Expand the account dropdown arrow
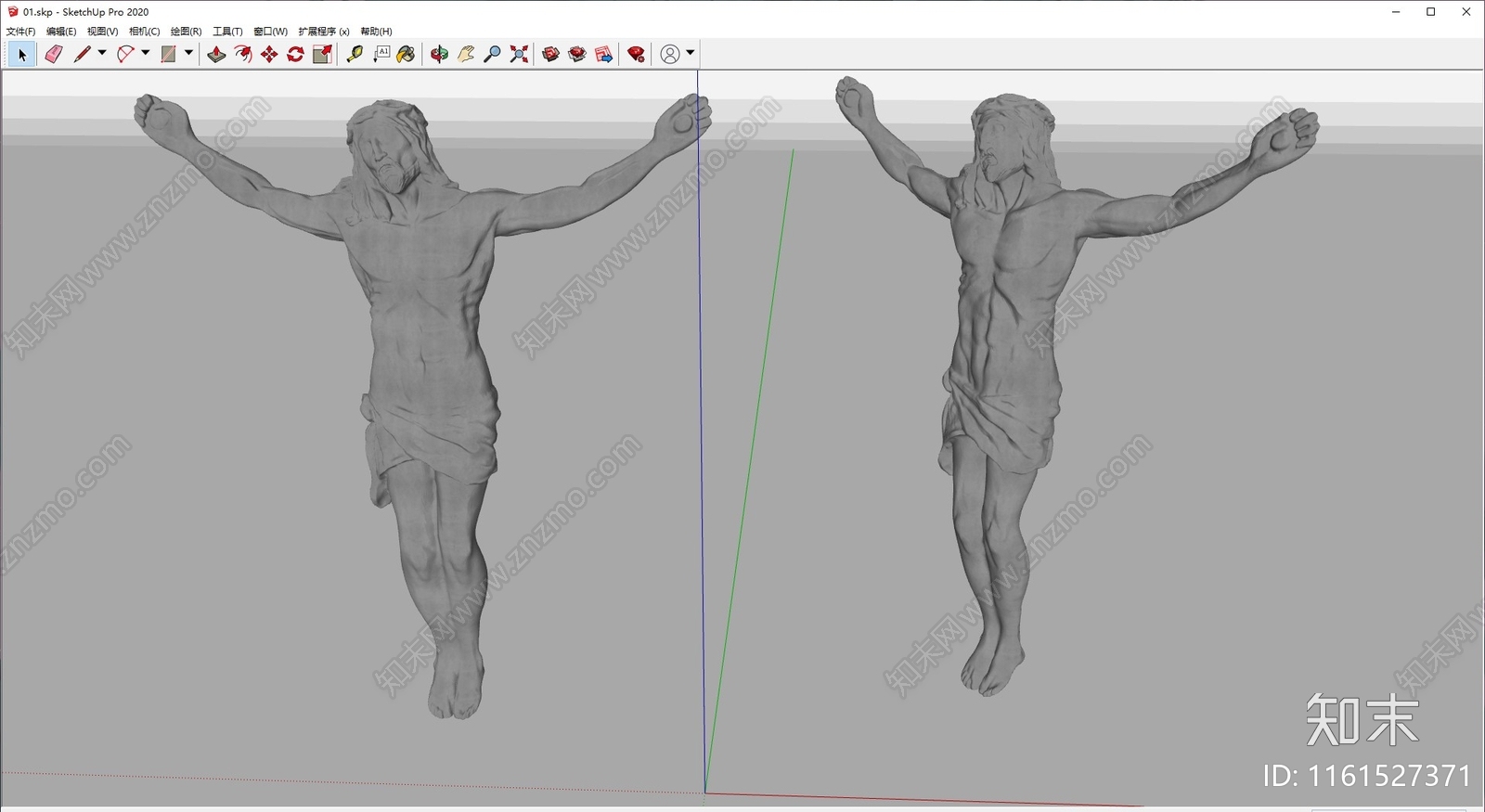This screenshot has height=812, width=1485. (x=690, y=53)
